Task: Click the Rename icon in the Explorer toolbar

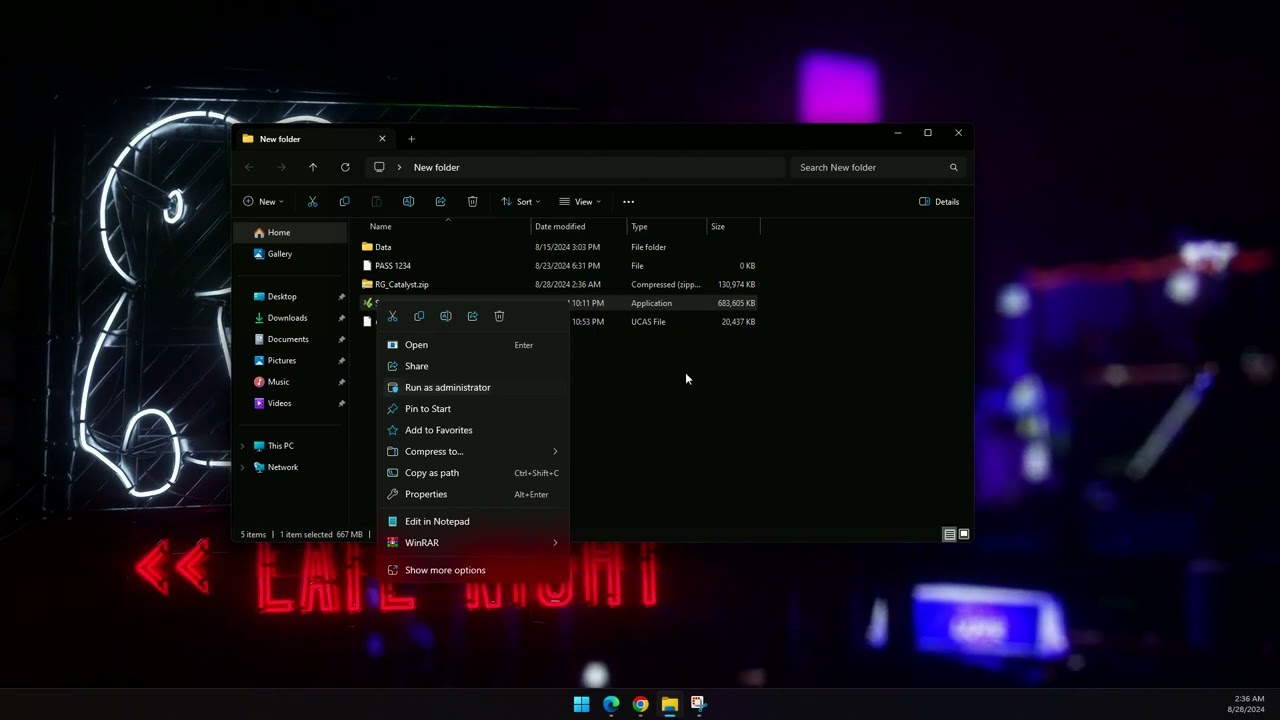Action: tap(408, 201)
